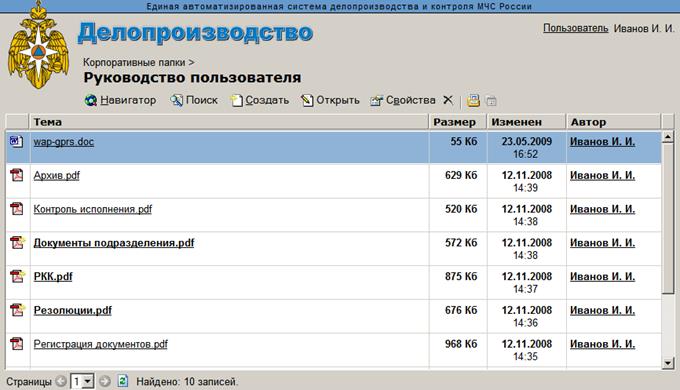The width and height of the screenshot is (680, 390).
Task: Click the Word icon of wap-gprs.doc
Action: pos(16,141)
